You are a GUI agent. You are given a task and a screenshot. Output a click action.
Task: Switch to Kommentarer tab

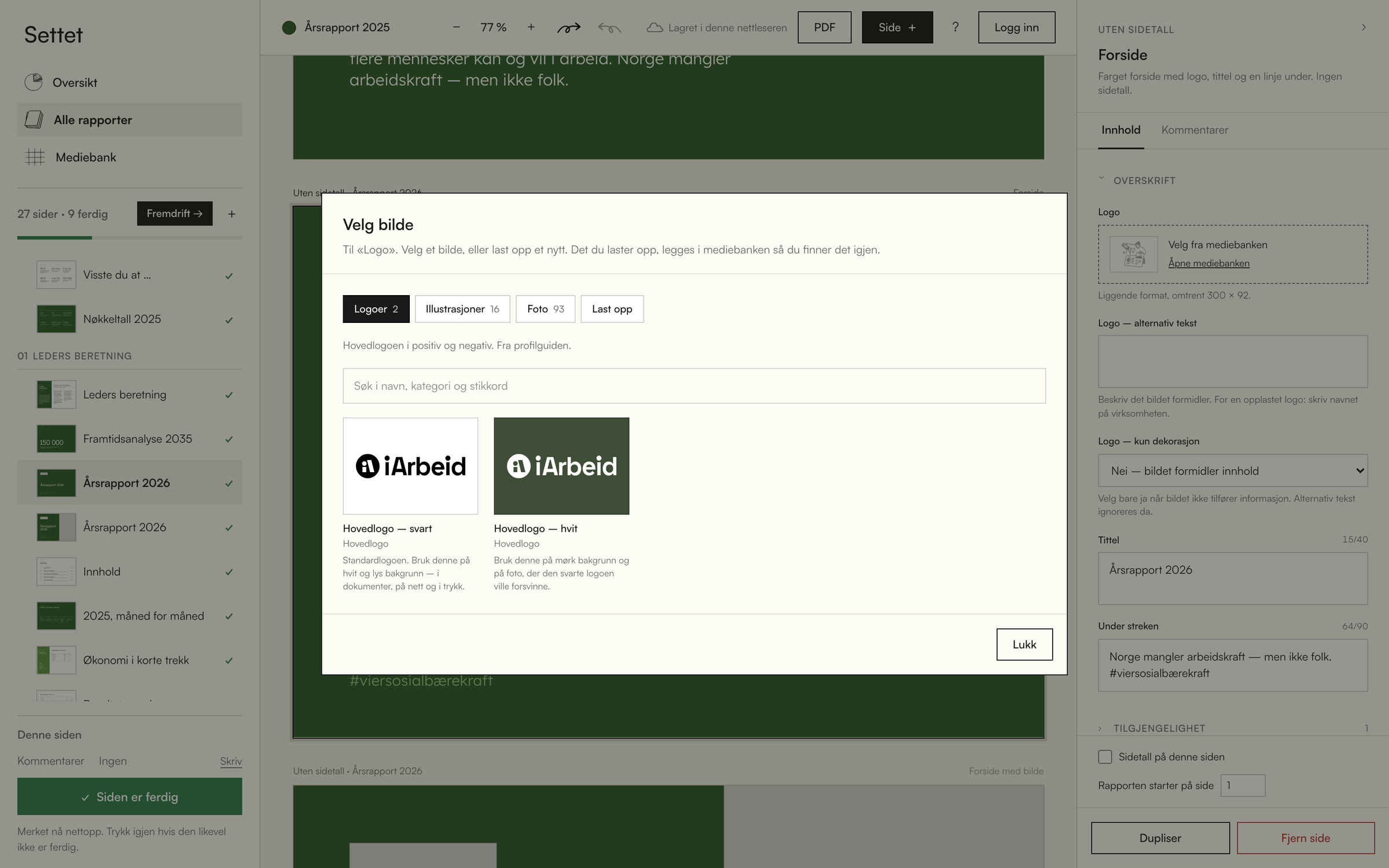click(1195, 130)
